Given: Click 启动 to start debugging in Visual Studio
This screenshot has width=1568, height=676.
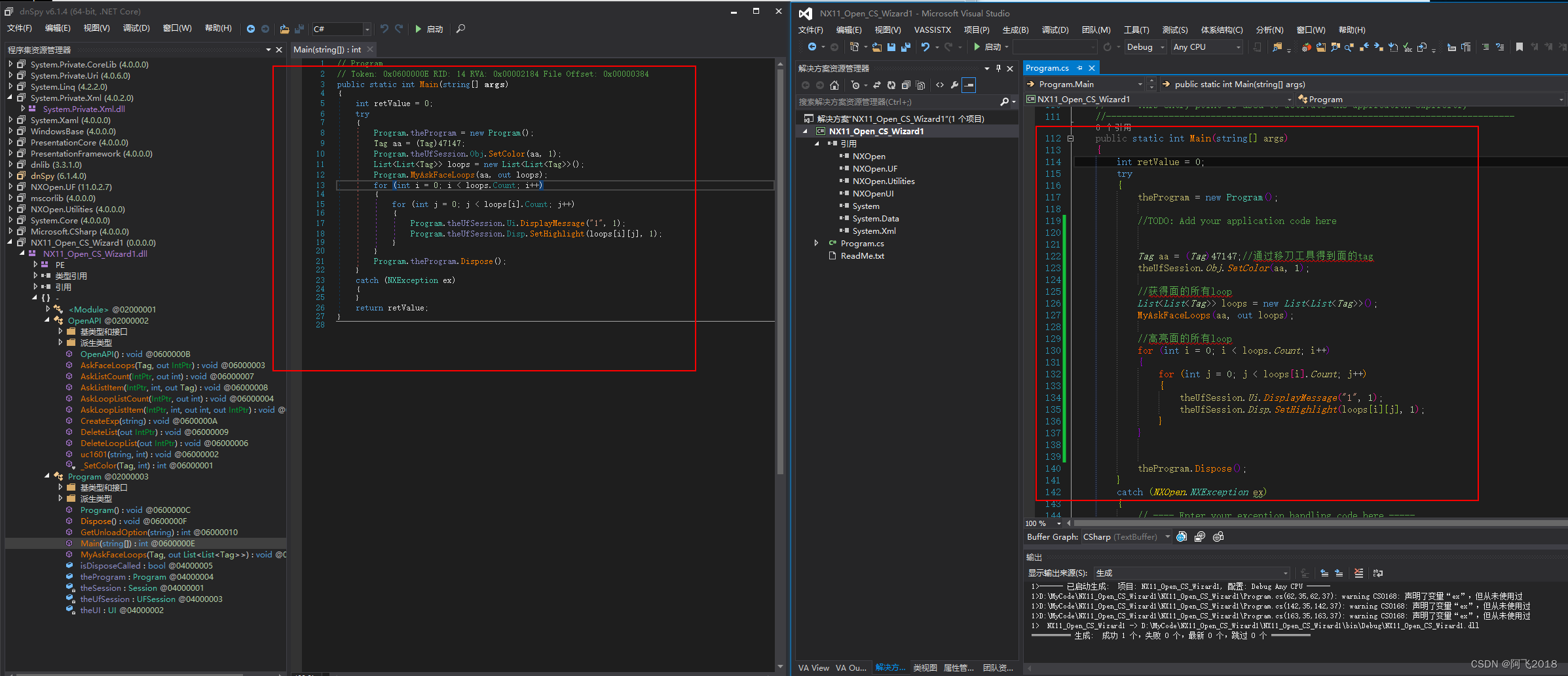Looking at the screenshot, I should click(x=993, y=47).
